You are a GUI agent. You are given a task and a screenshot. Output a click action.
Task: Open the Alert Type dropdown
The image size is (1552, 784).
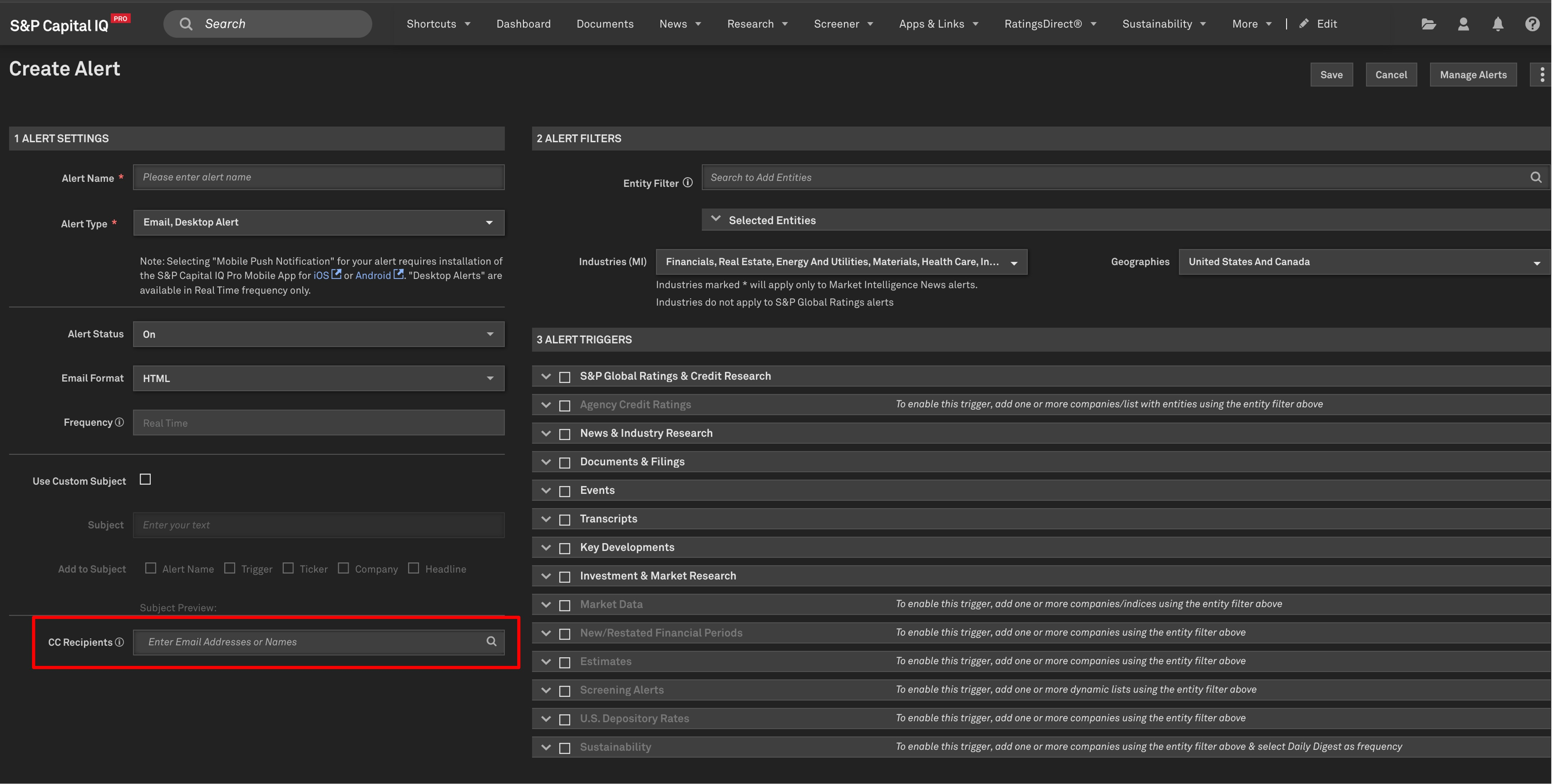click(319, 222)
